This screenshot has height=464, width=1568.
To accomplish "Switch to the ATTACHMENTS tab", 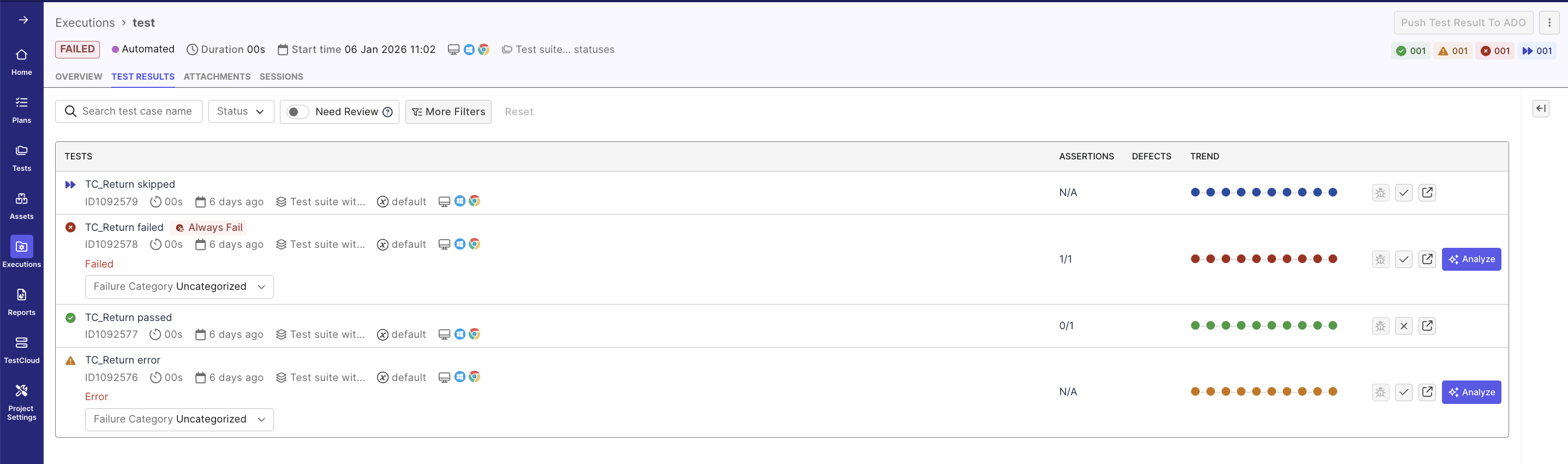I will point(217,77).
